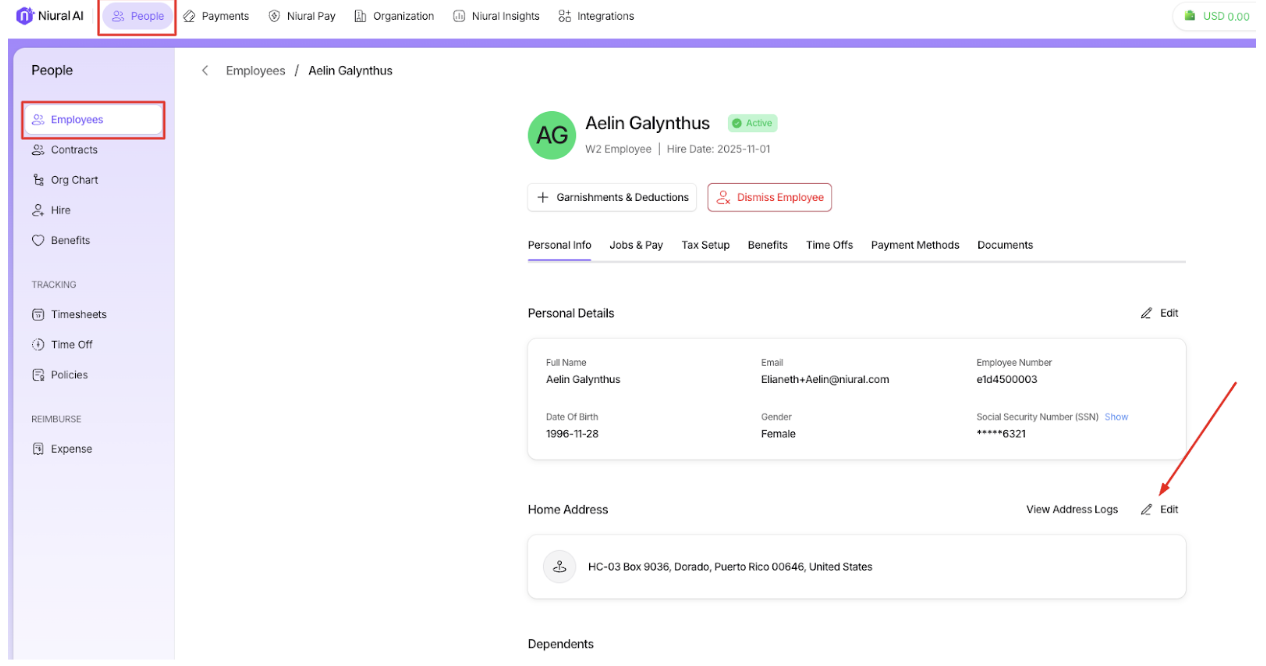Open the Expense receipt icon
1266x666 pixels.
[x=38, y=449]
